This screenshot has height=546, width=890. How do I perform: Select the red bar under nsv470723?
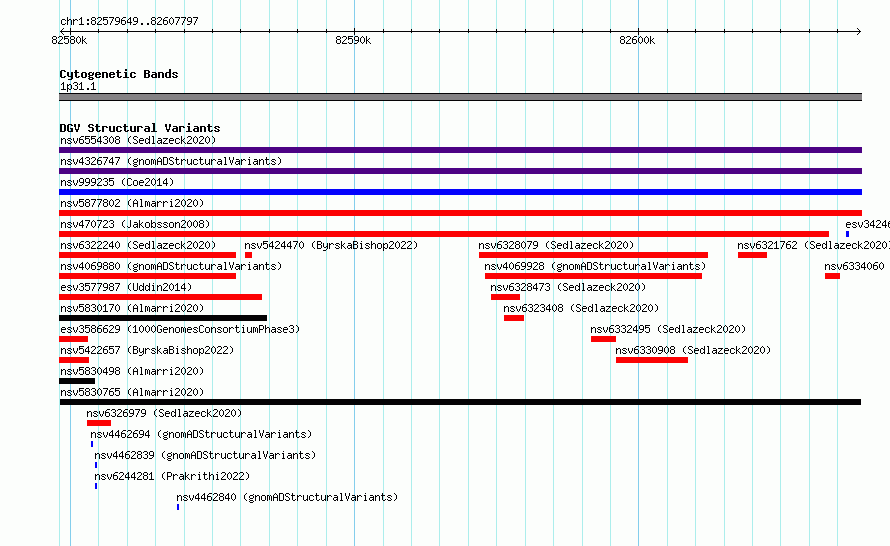coord(444,234)
